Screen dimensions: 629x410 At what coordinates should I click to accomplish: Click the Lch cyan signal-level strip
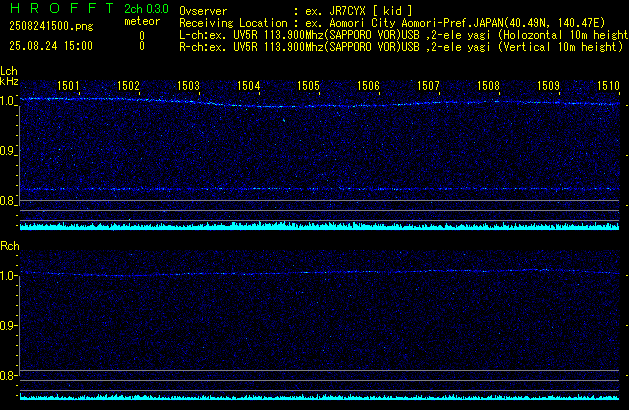(319, 226)
